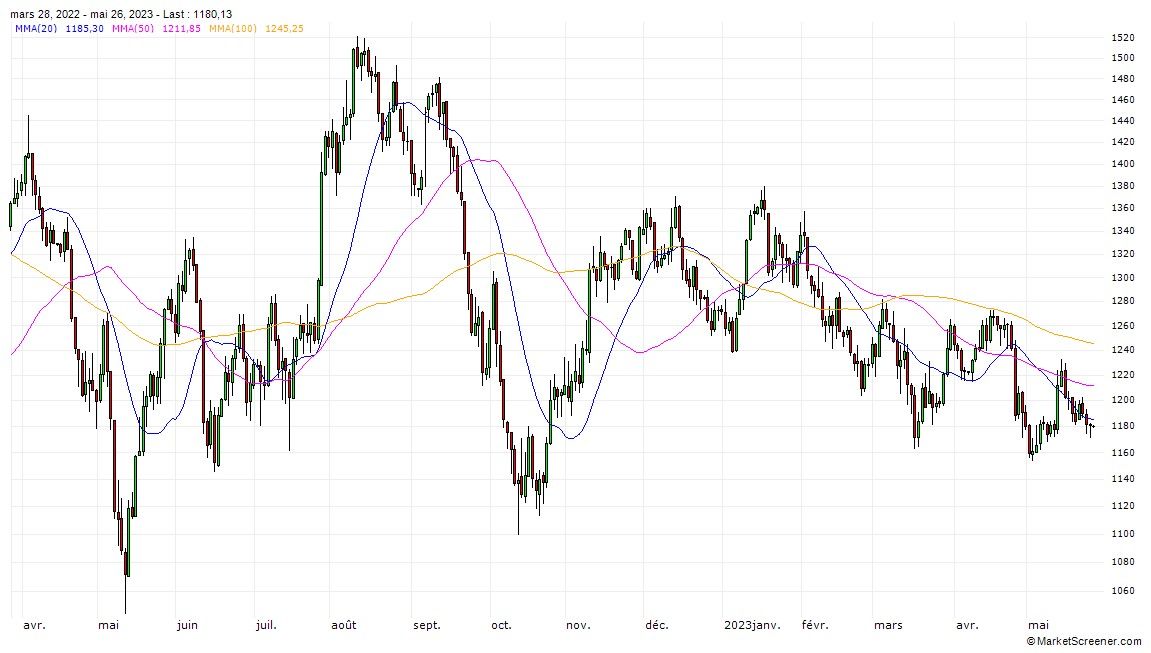Click the MMA(100) legend label

pos(232,28)
